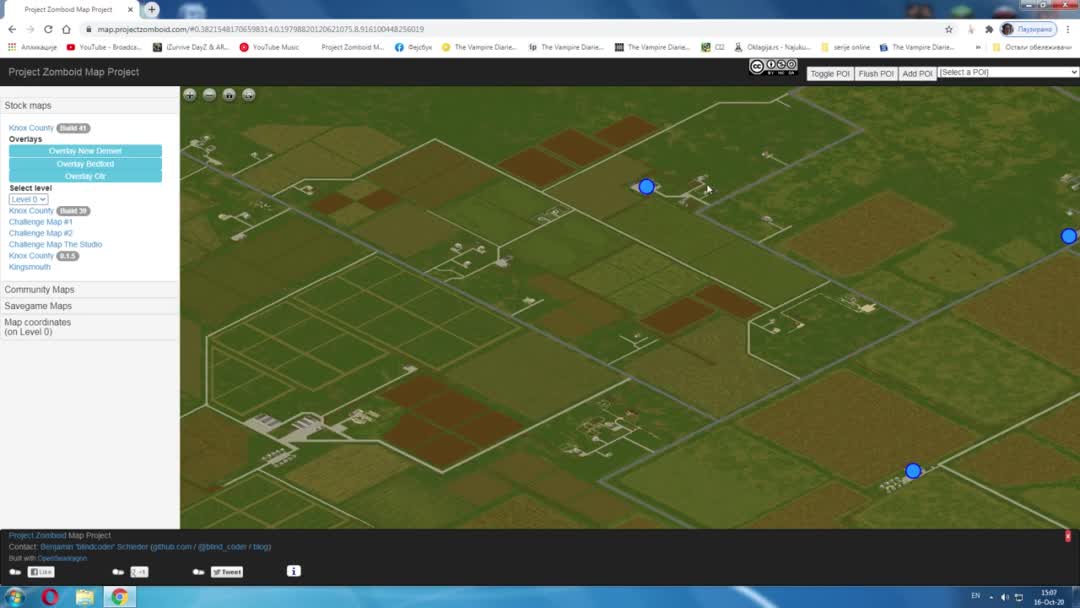Expand the Community Maps section
Image resolution: width=1080 pixels, height=608 pixels.
point(40,289)
